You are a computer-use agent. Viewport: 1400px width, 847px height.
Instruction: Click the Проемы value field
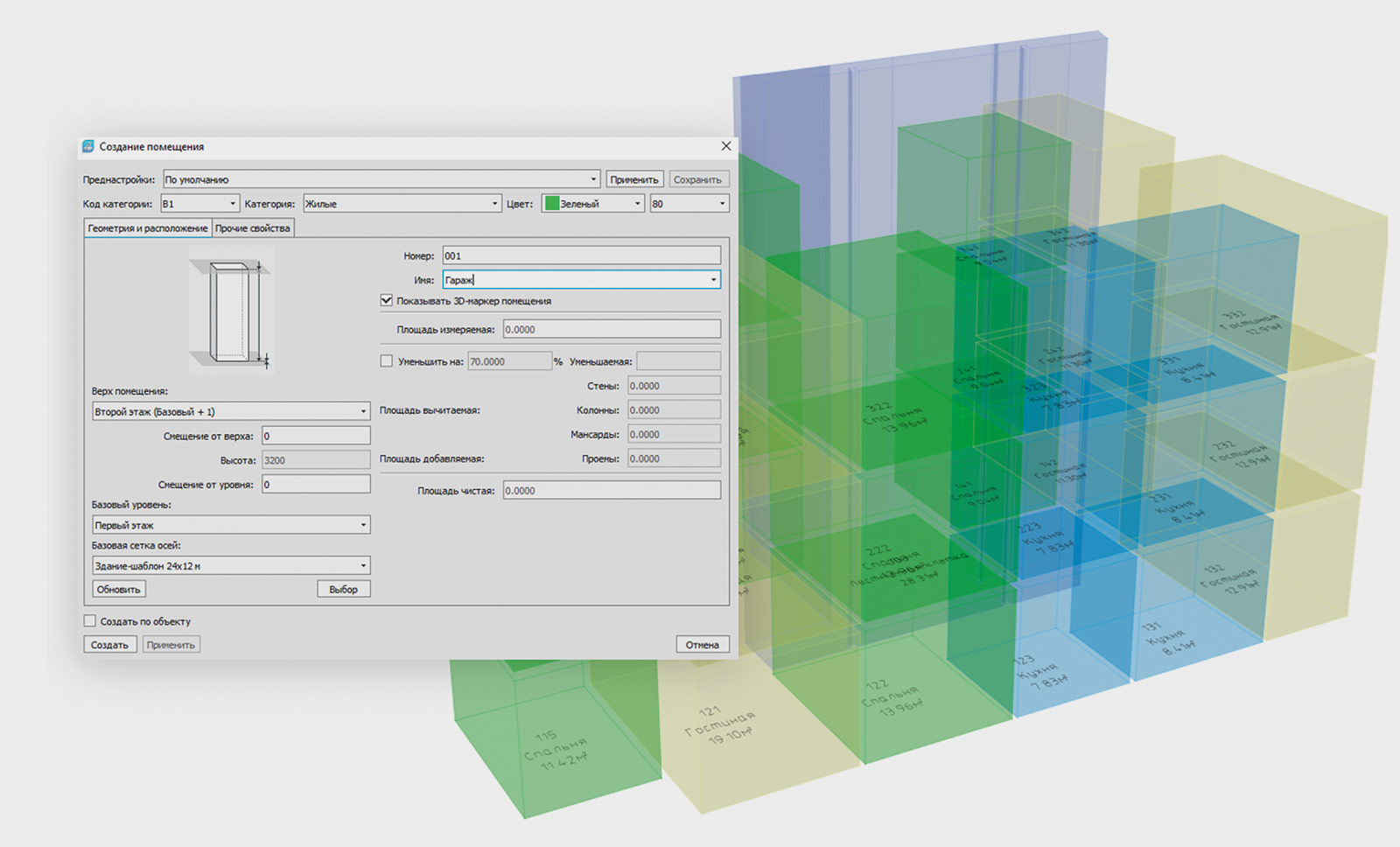[x=674, y=458]
